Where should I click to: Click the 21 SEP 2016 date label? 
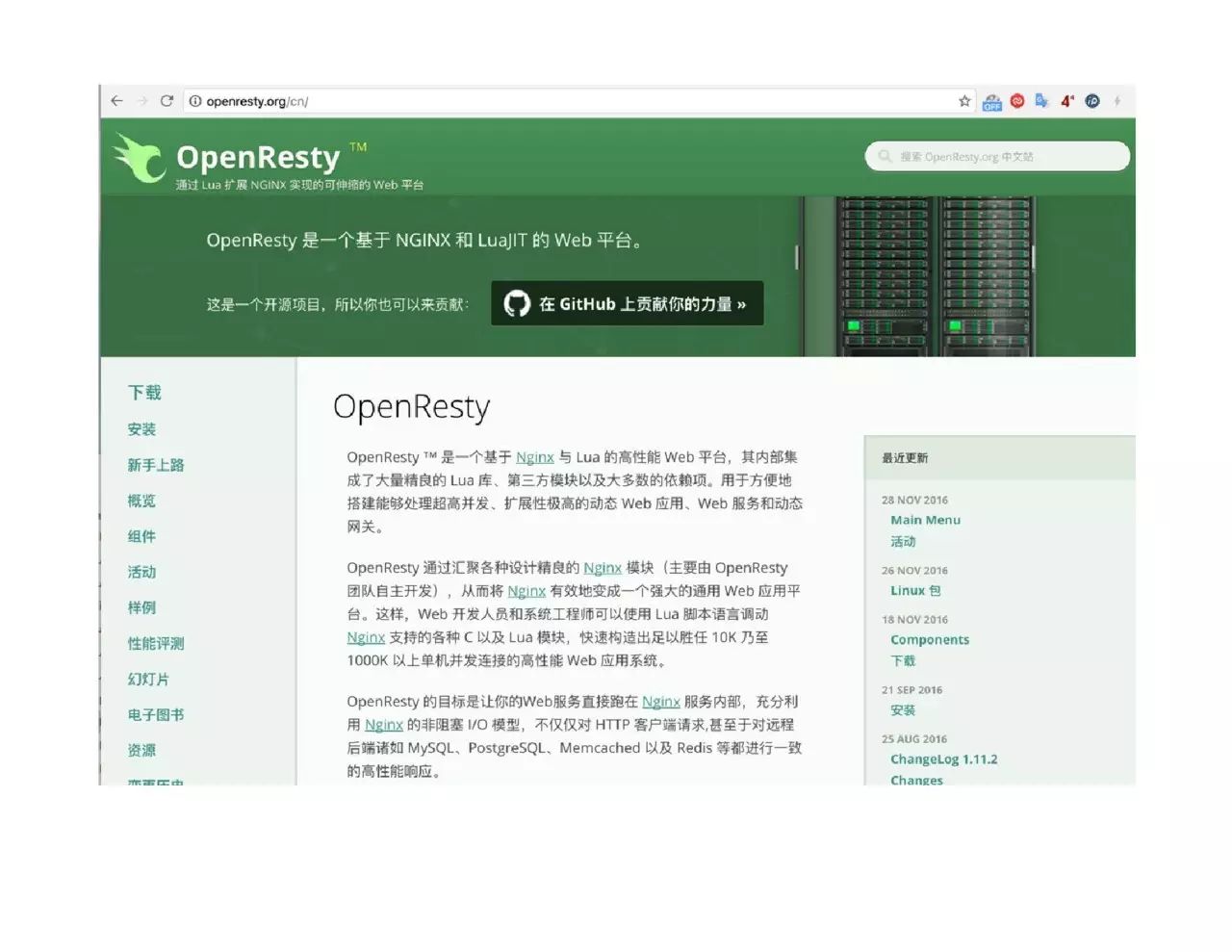tap(911, 689)
